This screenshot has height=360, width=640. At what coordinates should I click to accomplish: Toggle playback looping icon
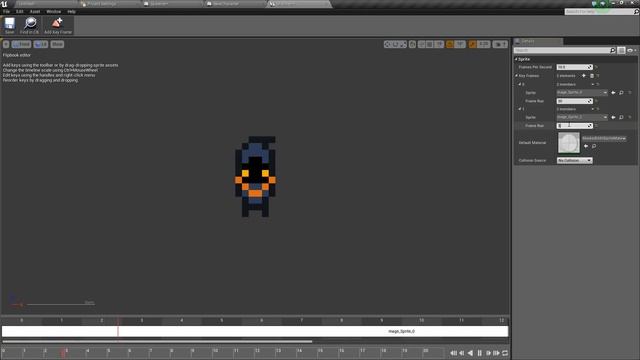click(x=505, y=353)
